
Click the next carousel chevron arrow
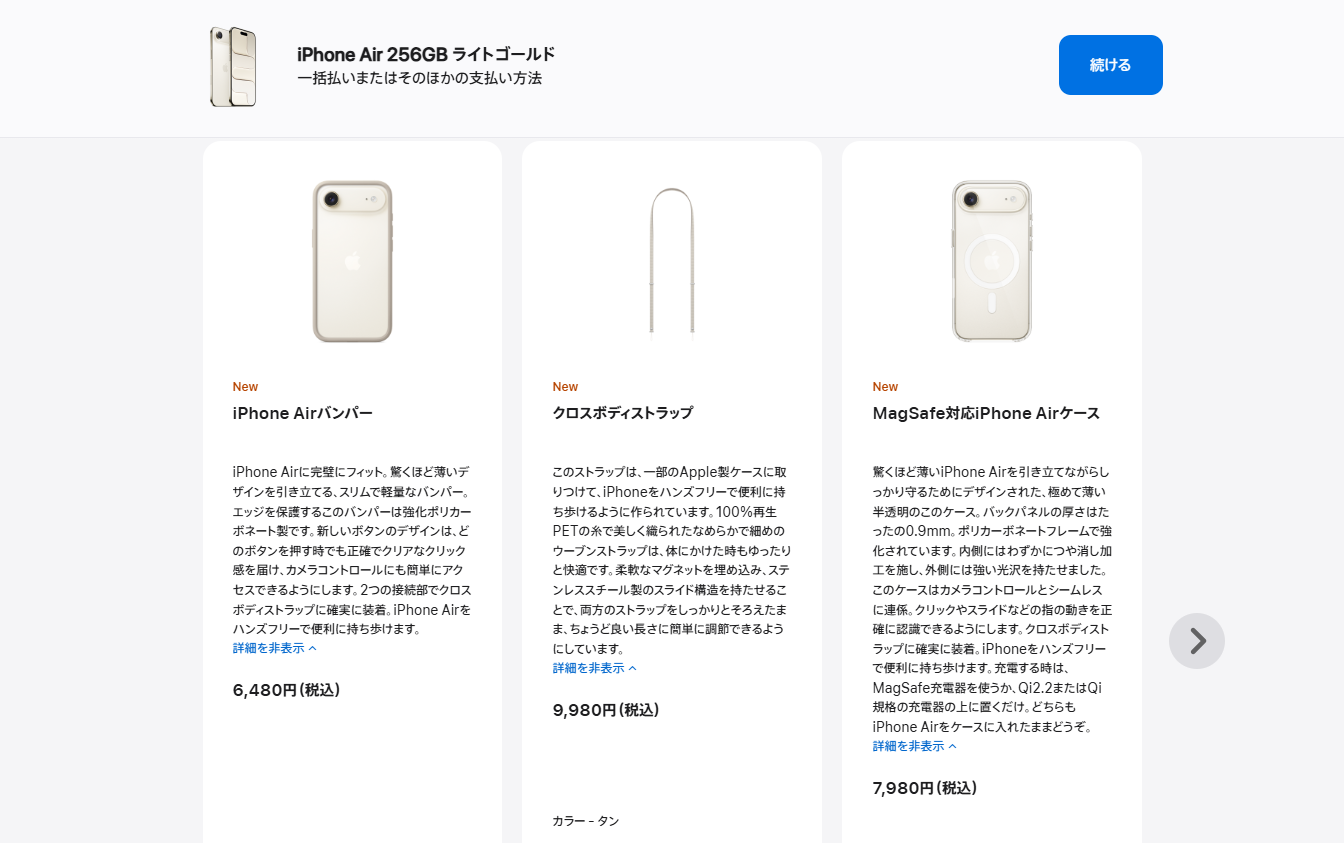[x=1197, y=641]
